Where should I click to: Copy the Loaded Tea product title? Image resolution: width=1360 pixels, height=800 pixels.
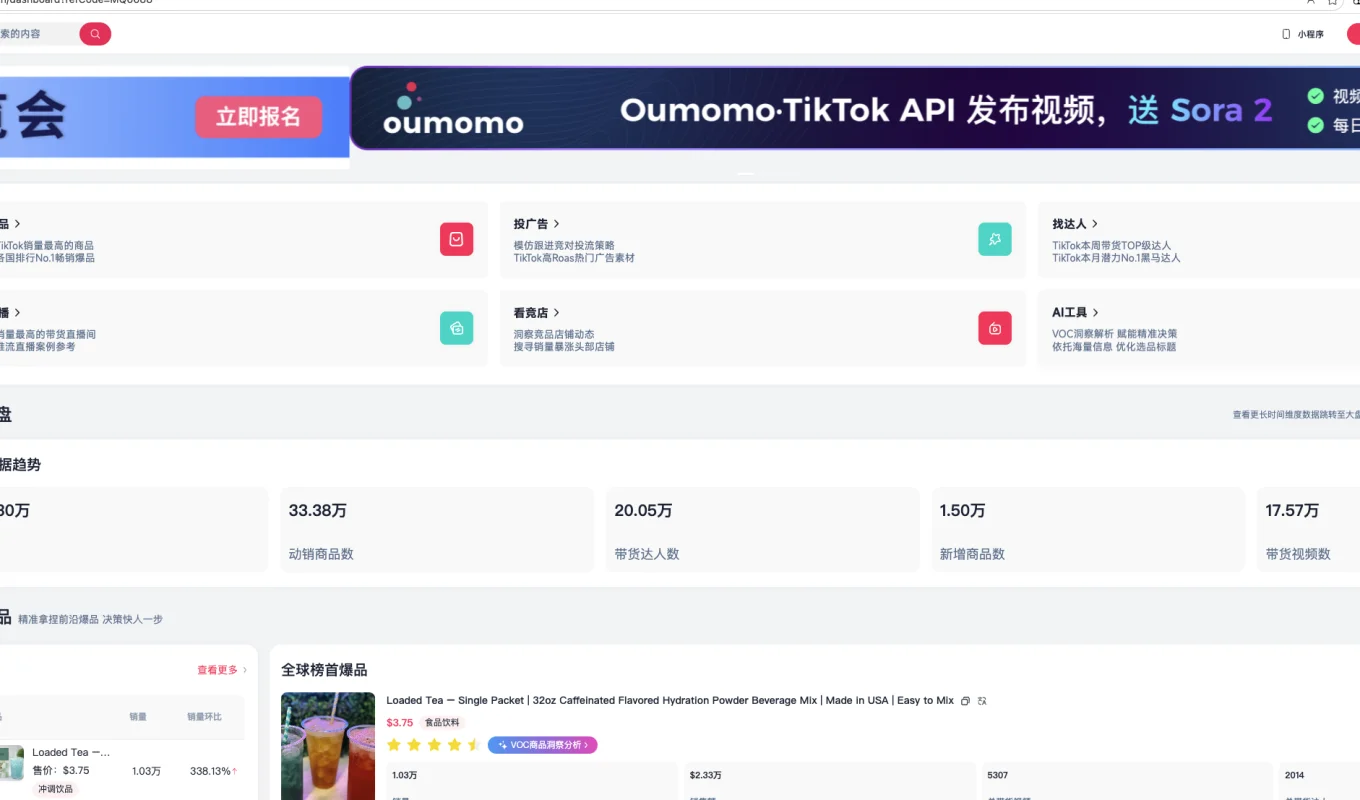965,701
